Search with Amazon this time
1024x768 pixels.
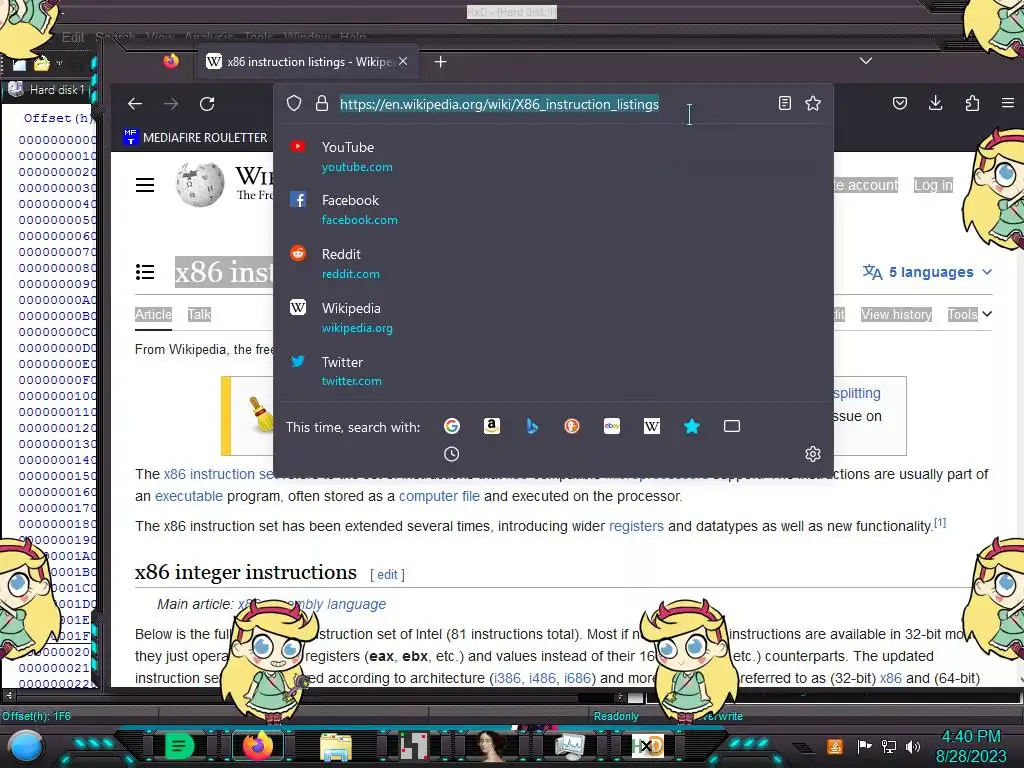coord(492,426)
